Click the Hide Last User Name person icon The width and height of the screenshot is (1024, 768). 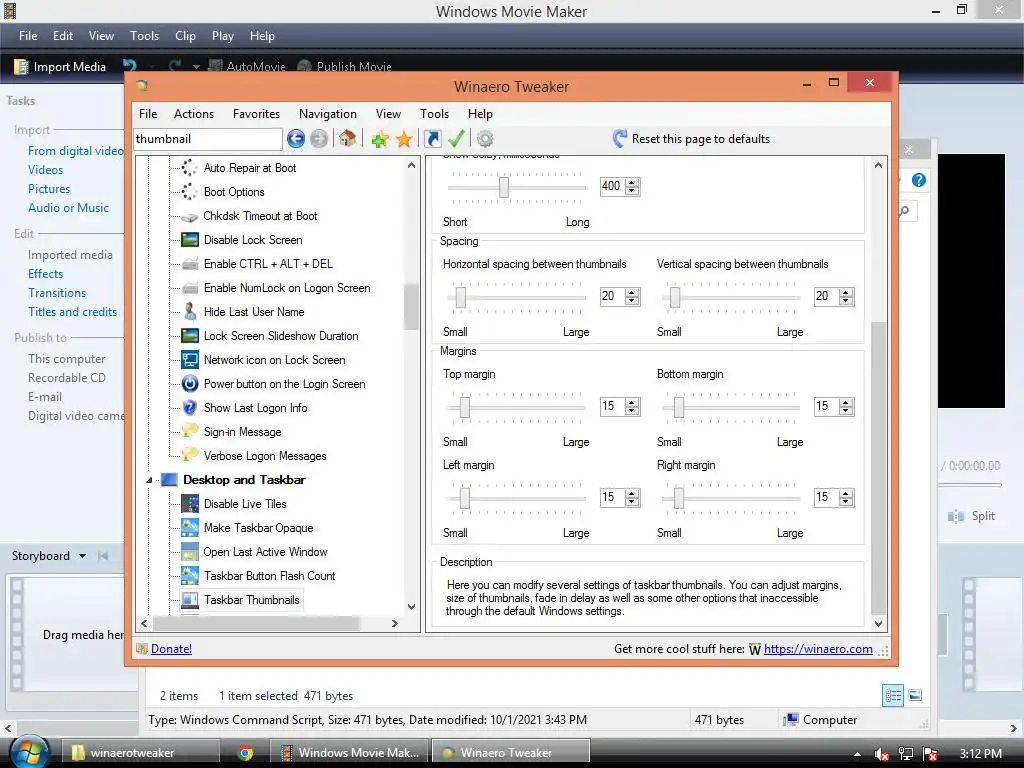190,312
